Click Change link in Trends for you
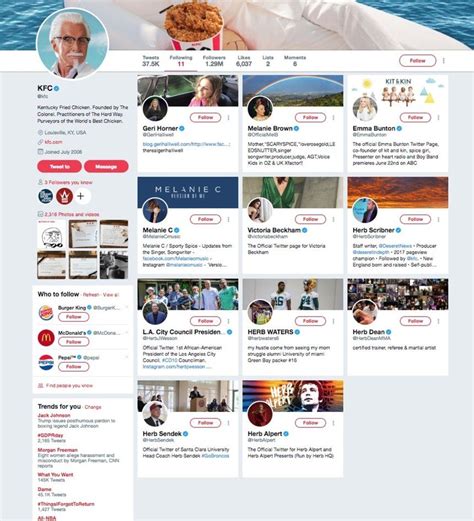Viewport: 474px width, 521px height. pos(93,407)
